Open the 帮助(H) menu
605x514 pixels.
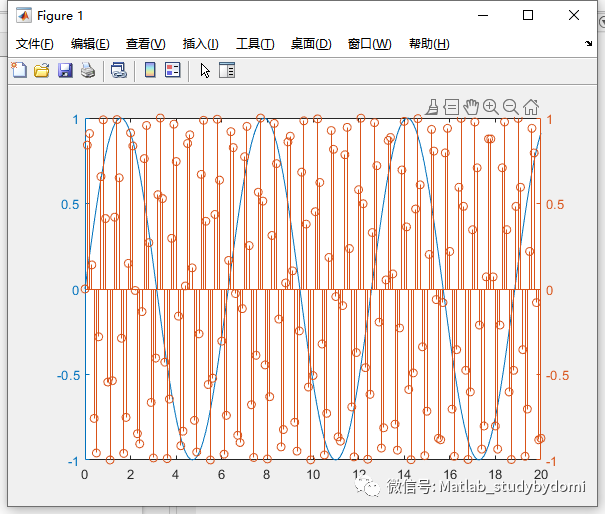(429, 44)
